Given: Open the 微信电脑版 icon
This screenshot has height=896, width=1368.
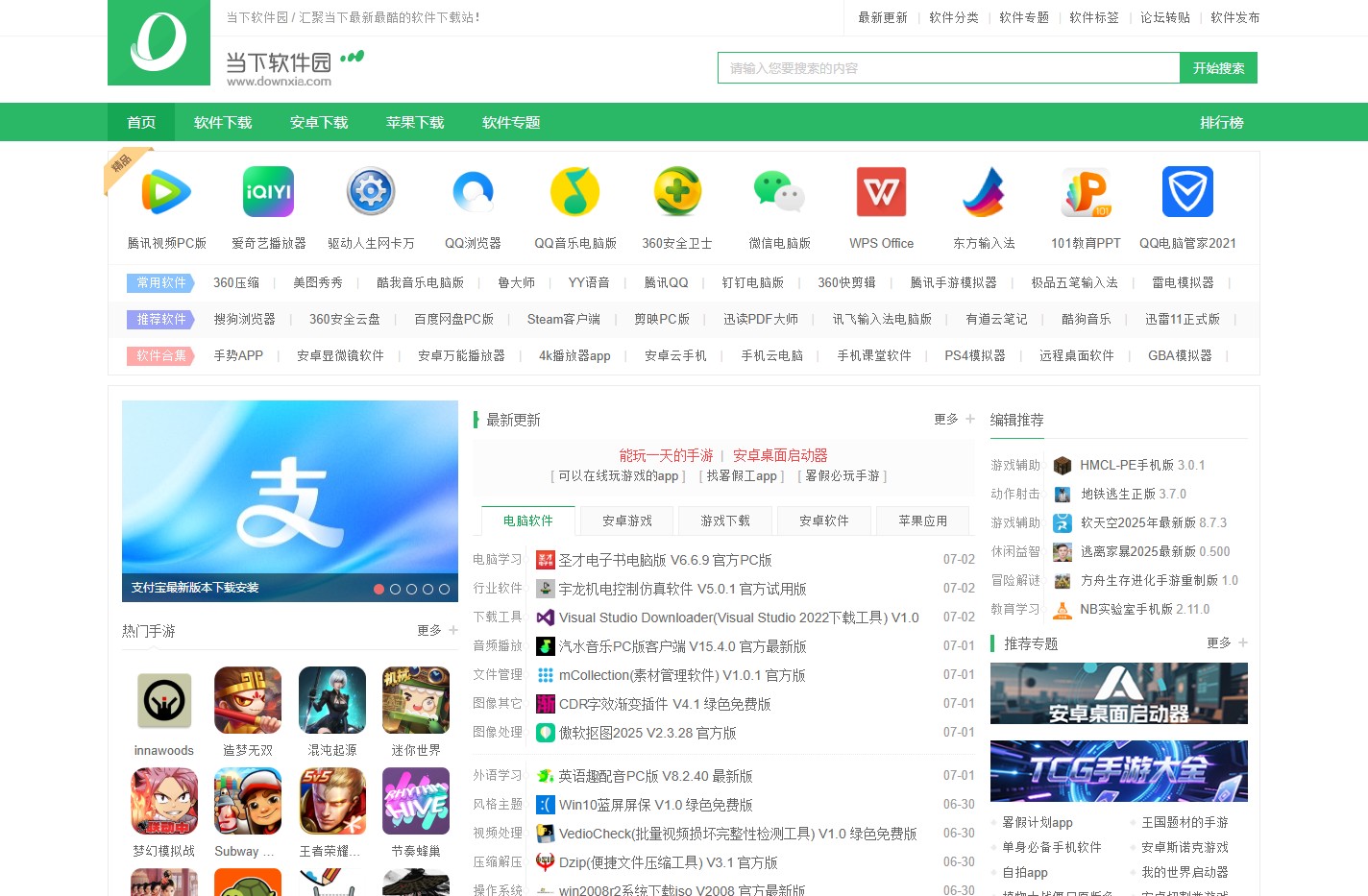Looking at the screenshot, I should pyautogui.click(x=779, y=192).
